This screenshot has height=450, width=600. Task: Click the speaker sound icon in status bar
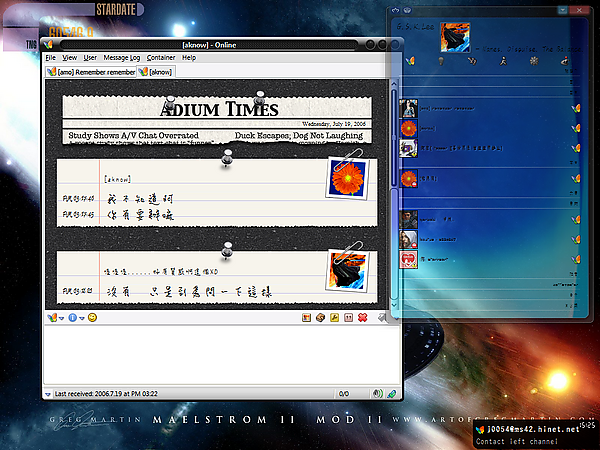[x=379, y=394]
